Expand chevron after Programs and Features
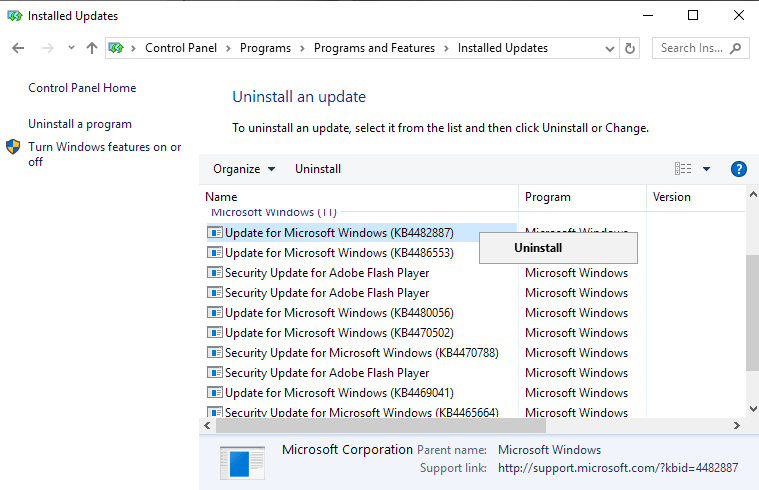 pyautogui.click(x=446, y=48)
